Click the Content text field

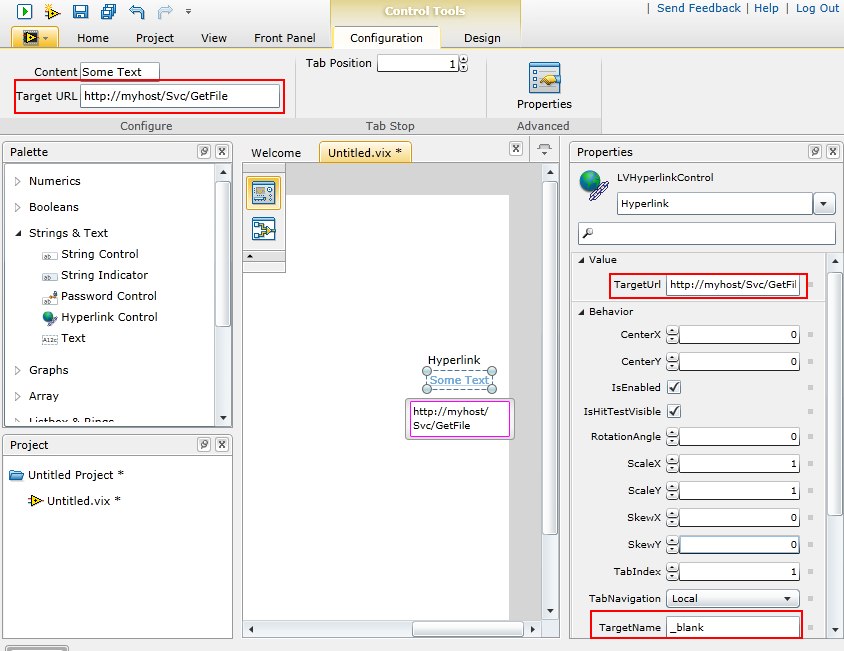(x=119, y=72)
